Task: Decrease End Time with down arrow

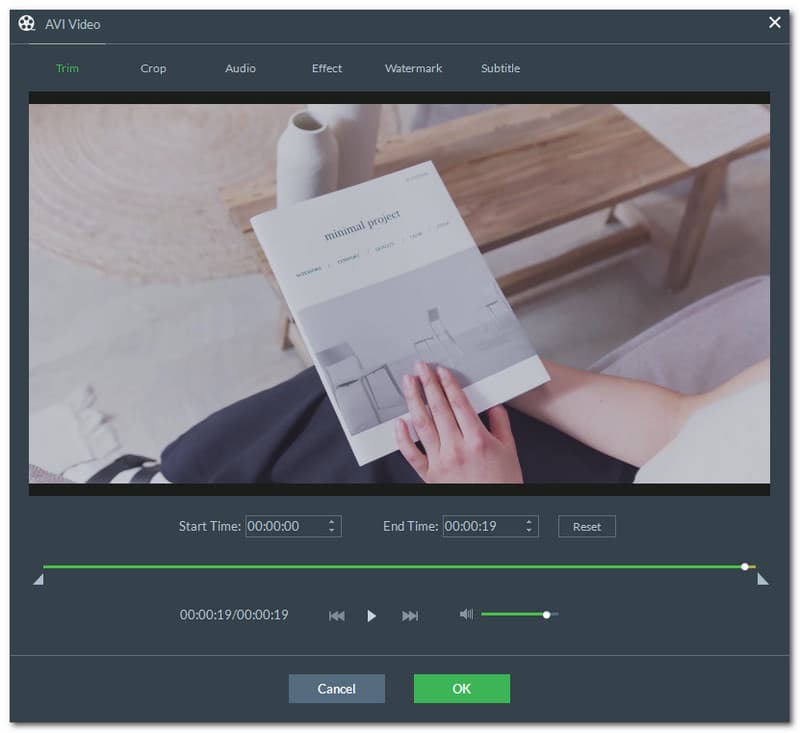Action: 529,531
